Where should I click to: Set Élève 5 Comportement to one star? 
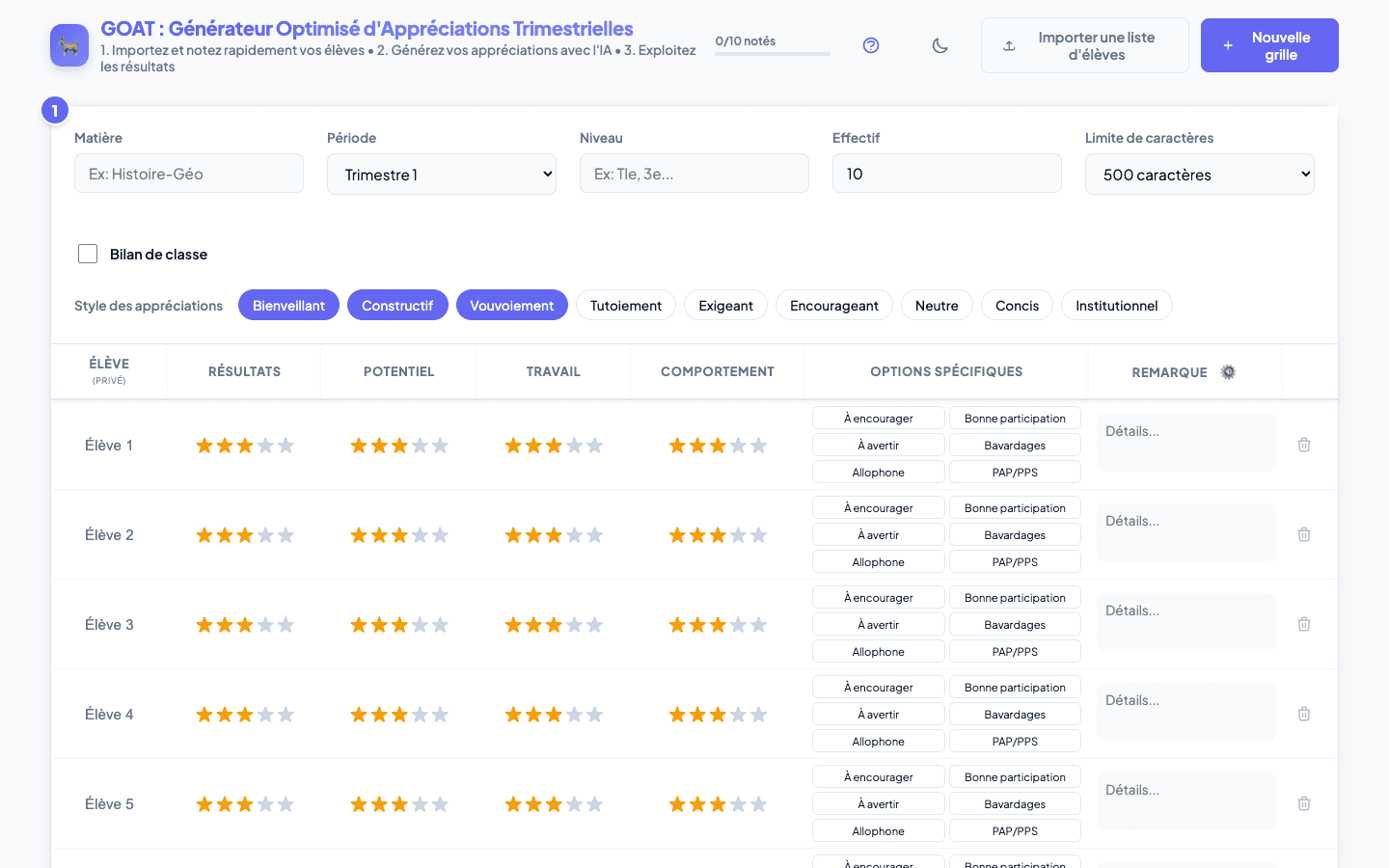[x=677, y=804]
